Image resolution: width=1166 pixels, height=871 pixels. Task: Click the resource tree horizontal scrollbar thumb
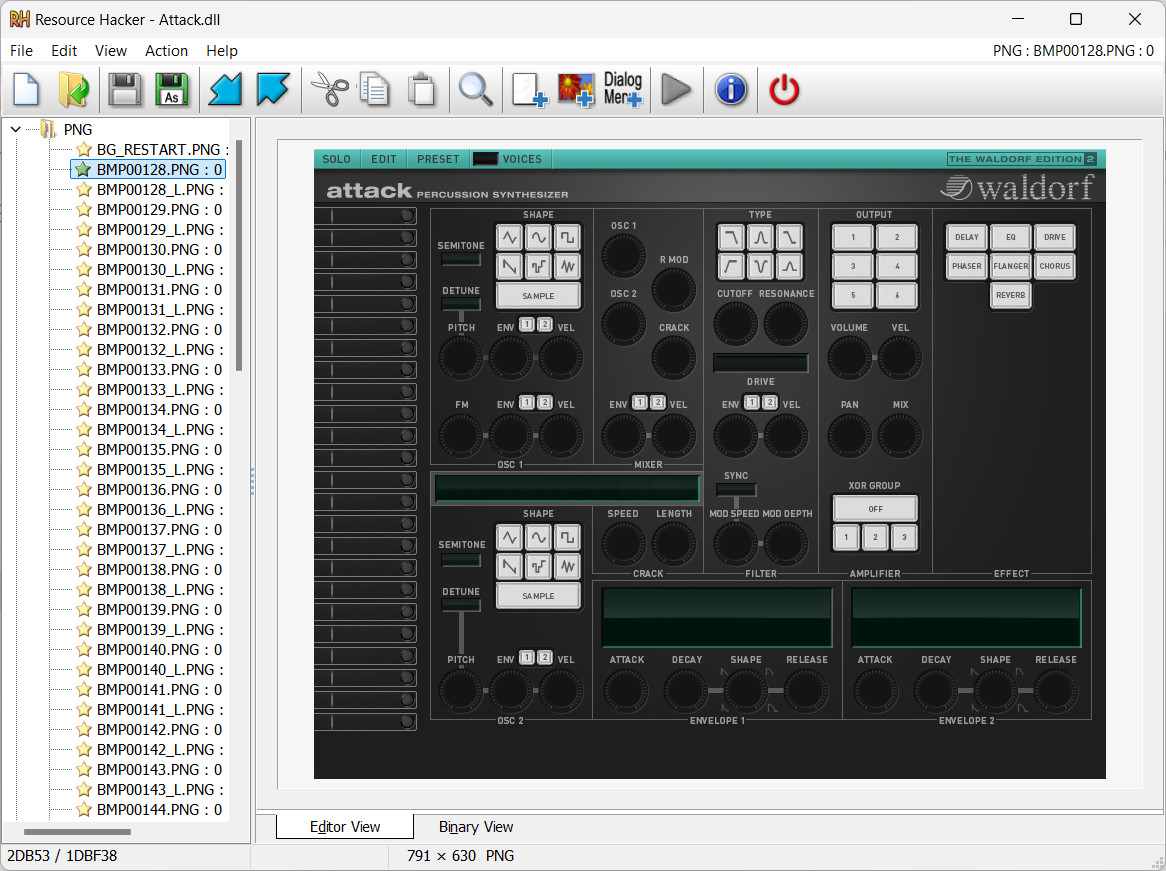(77, 832)
